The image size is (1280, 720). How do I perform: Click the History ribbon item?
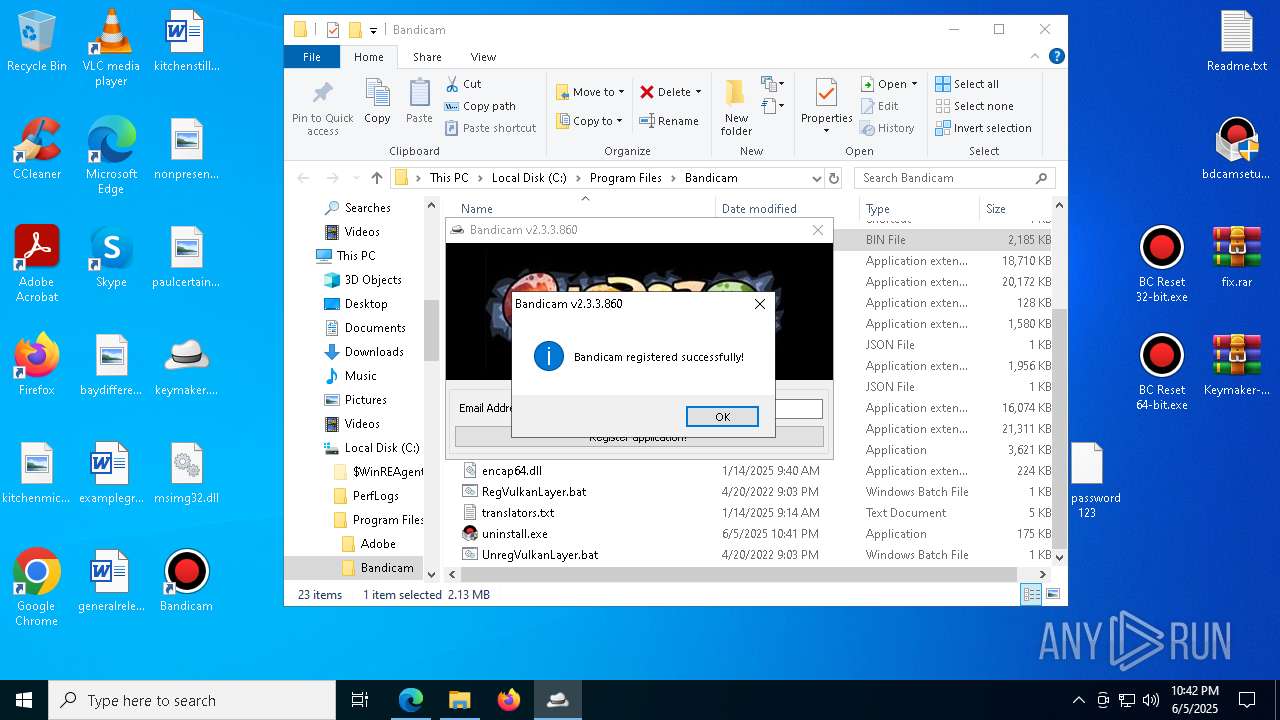pyautogui.click(x=888, y=128)
